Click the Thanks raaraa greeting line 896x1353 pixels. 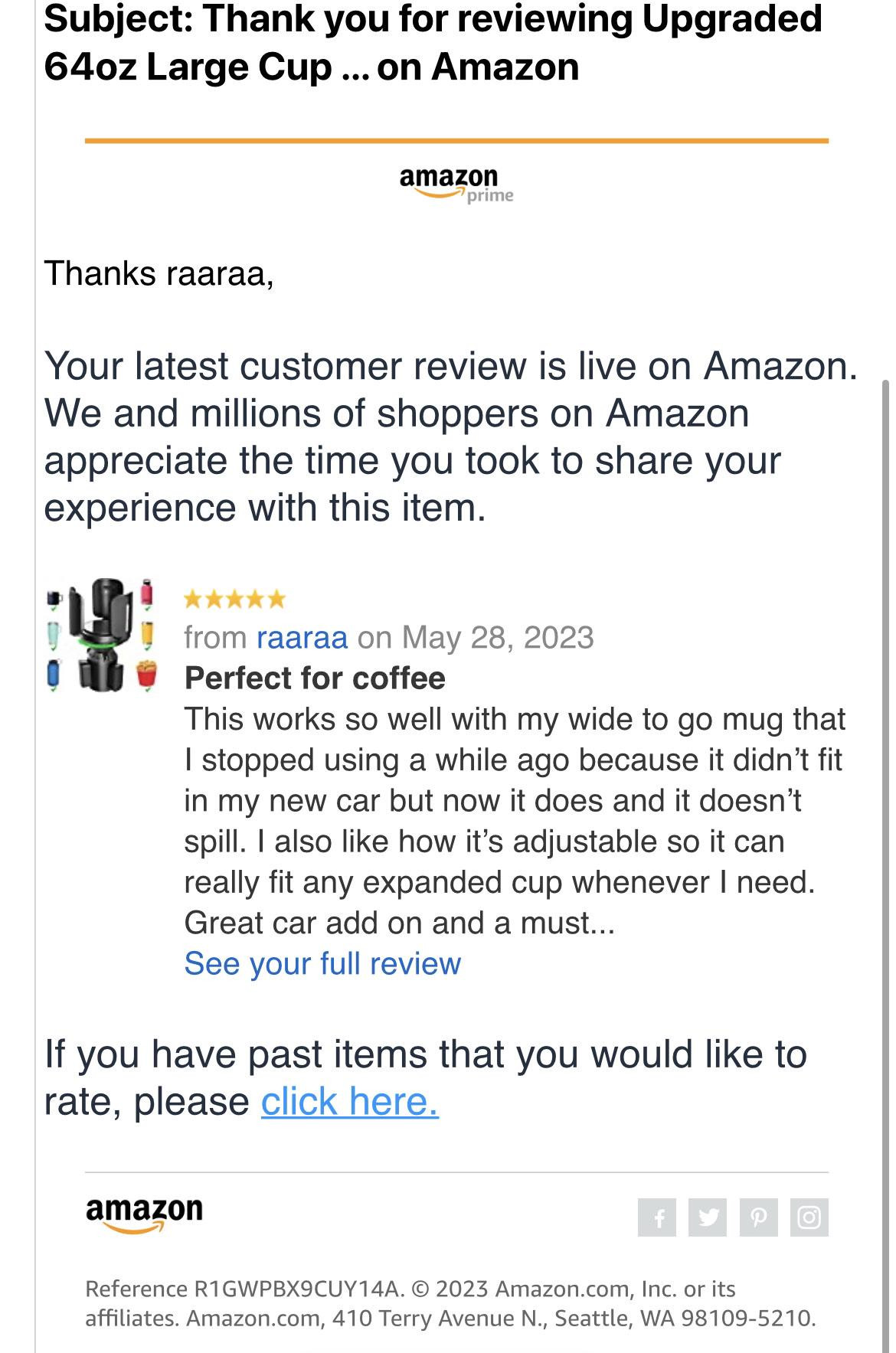159,273
